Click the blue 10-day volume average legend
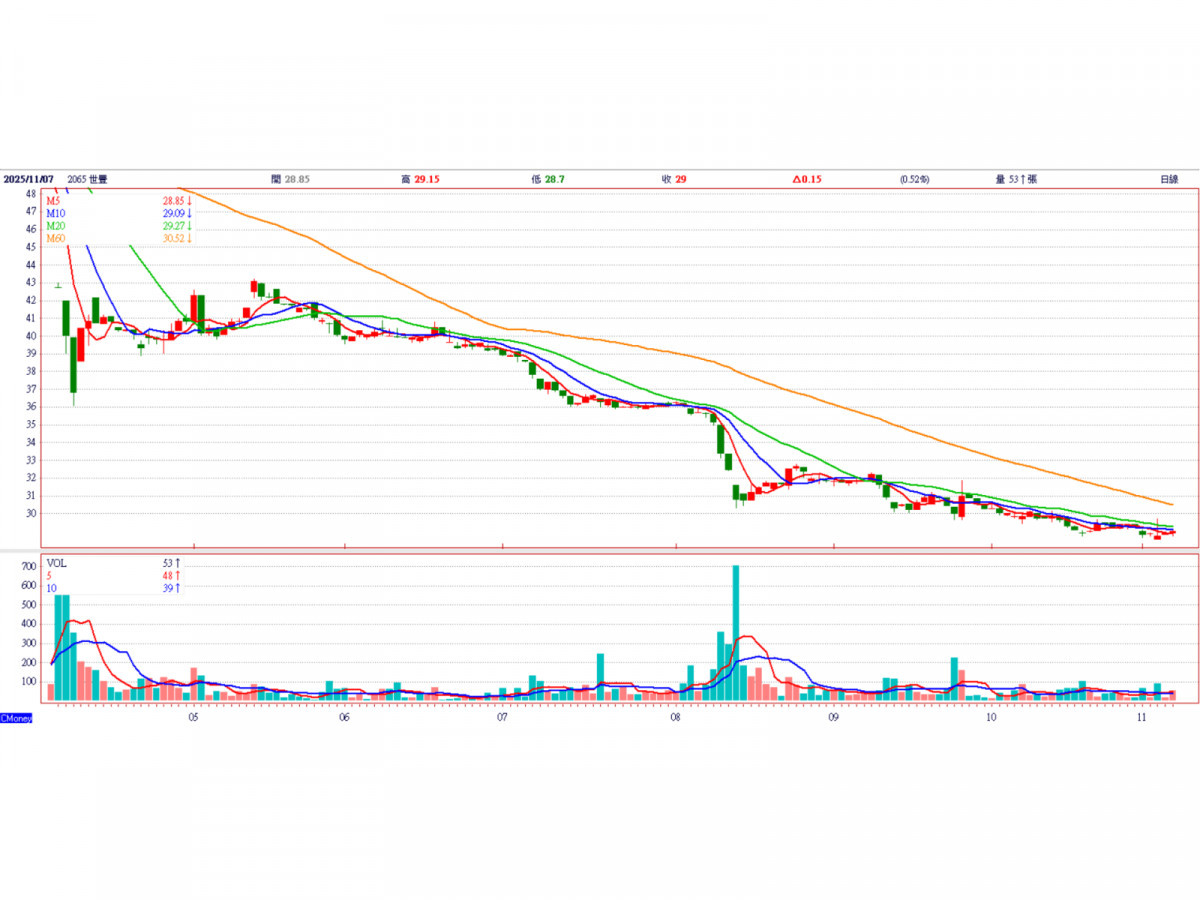Image resolution: width=1200 pixels, height=900 pixels. pyautogui.click(x=51, y=588)
